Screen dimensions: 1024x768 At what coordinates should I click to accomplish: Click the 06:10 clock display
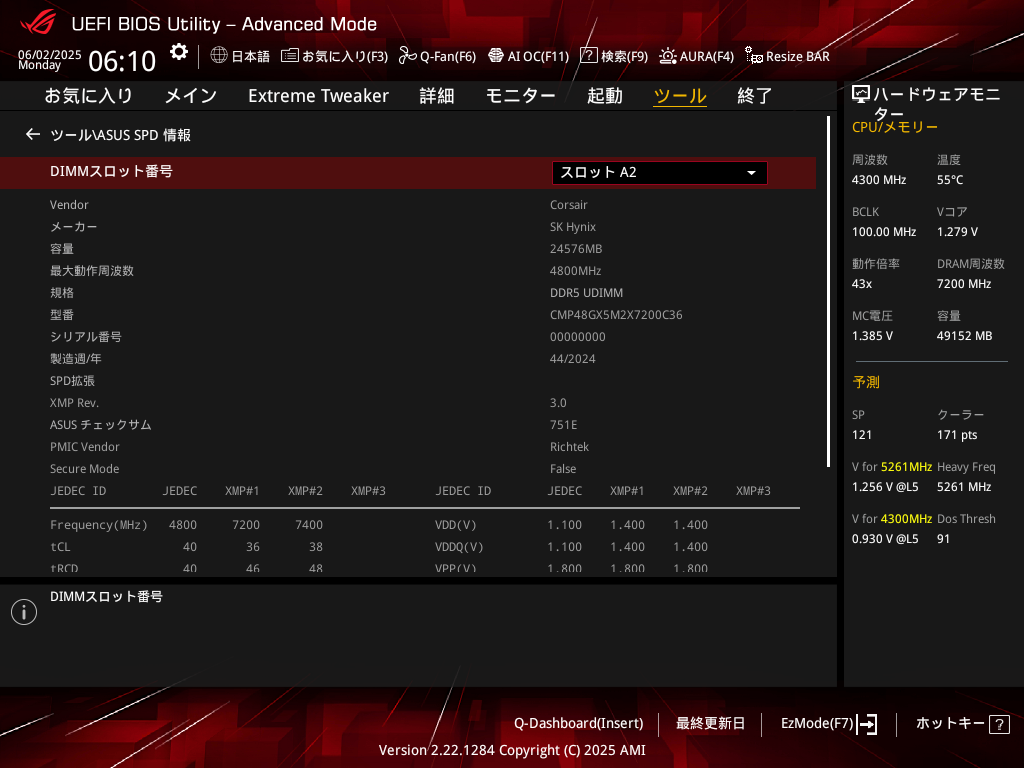122,62
